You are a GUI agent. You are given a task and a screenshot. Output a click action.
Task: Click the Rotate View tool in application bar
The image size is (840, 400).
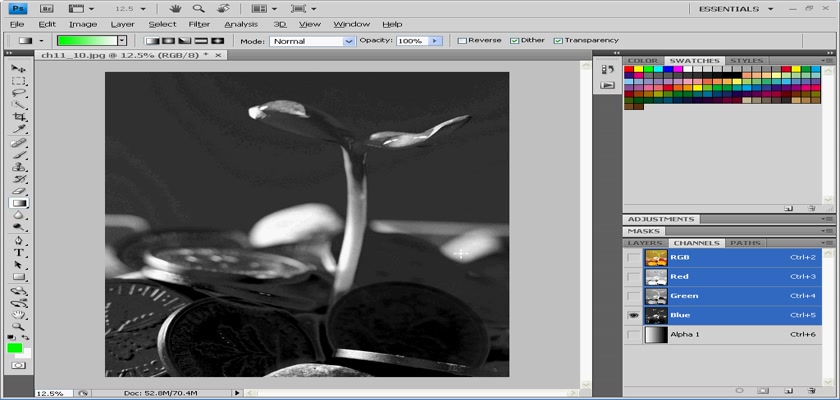[x=224, y=9]
